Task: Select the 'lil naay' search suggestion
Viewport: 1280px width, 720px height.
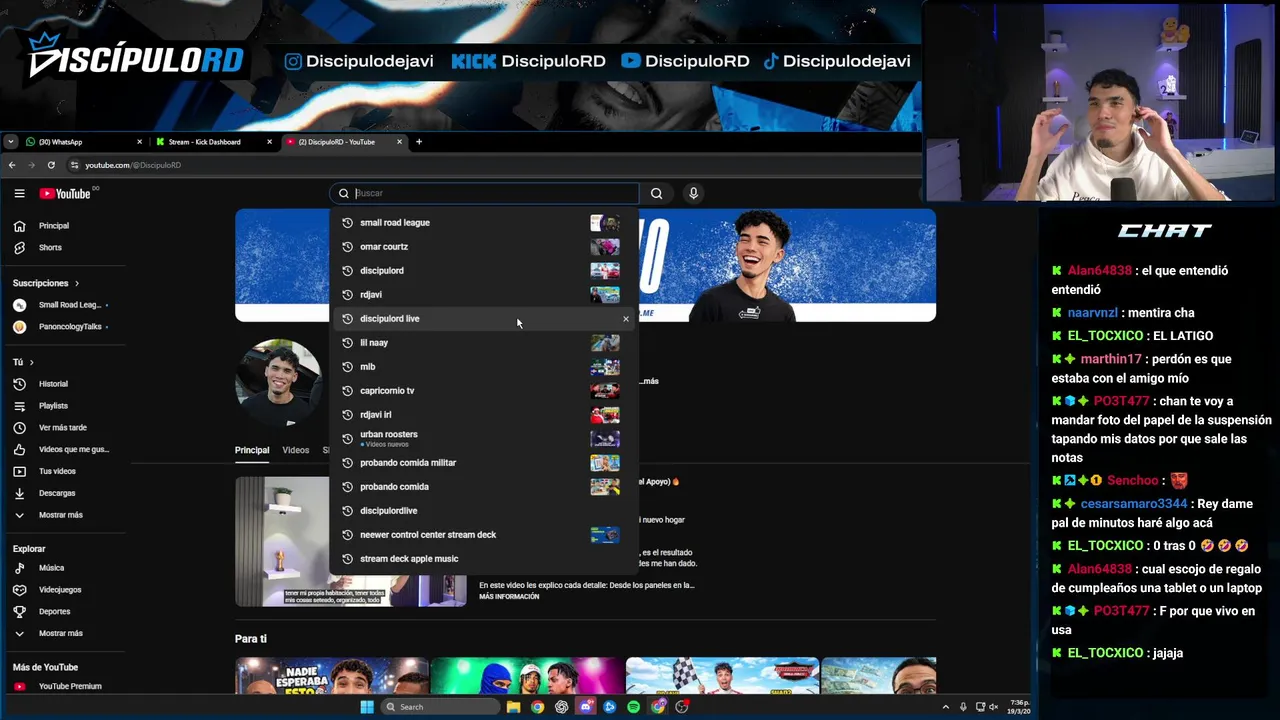Action: (484, 343)
